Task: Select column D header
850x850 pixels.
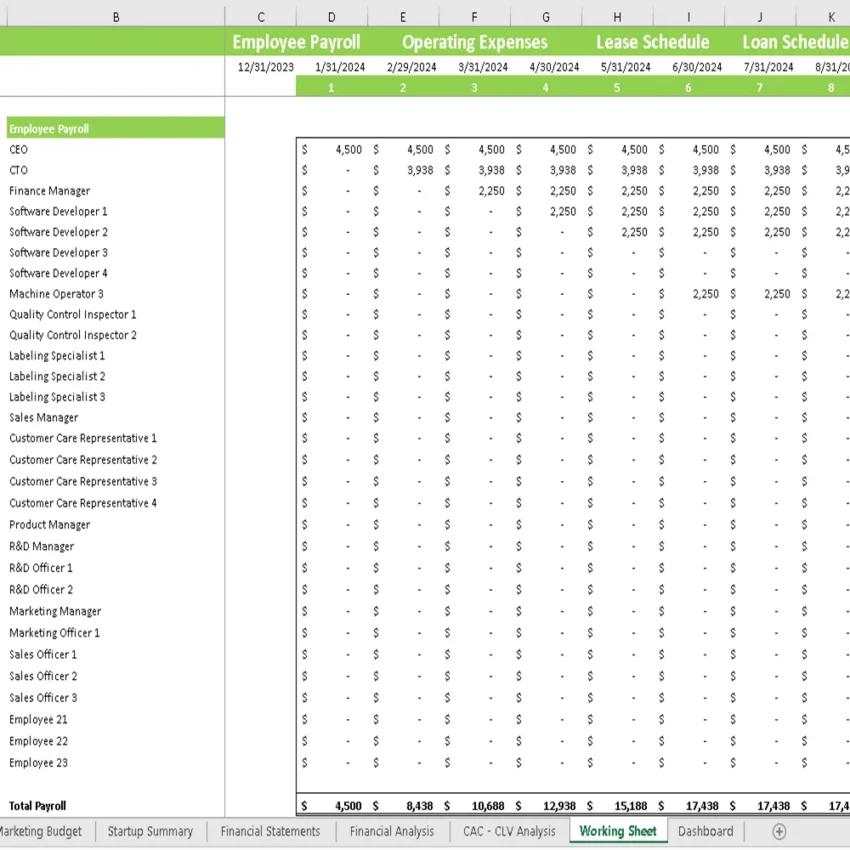Action: click(x=331, y=16)
